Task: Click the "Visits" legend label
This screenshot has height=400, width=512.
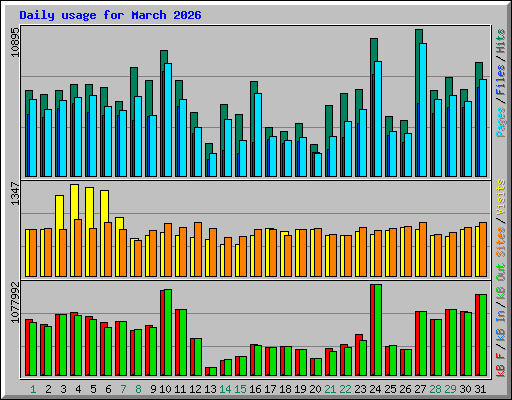Action: point(501,197)
